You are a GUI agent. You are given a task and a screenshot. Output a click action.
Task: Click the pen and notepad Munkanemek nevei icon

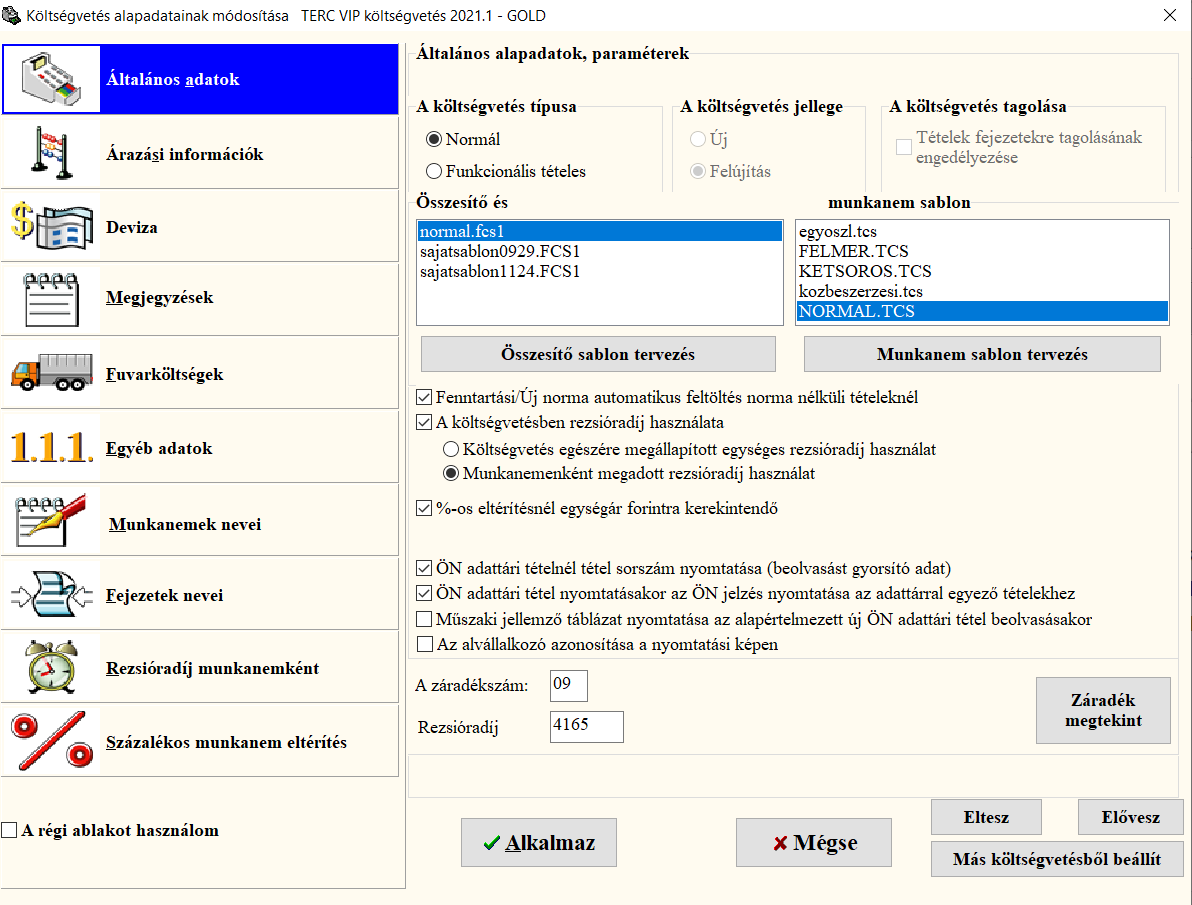click(x=51, y=521)
